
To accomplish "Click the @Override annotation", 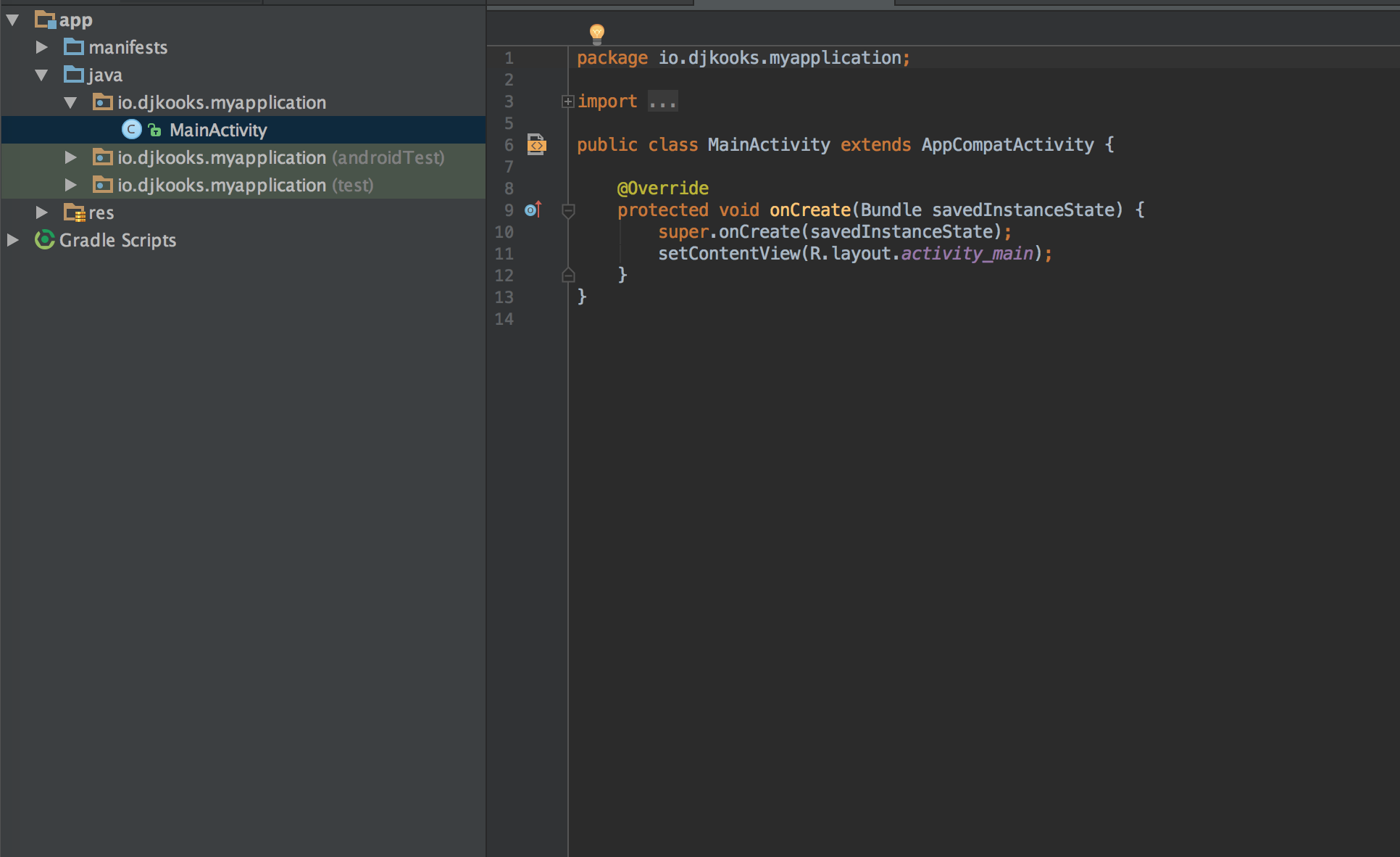I will [663, 189].
